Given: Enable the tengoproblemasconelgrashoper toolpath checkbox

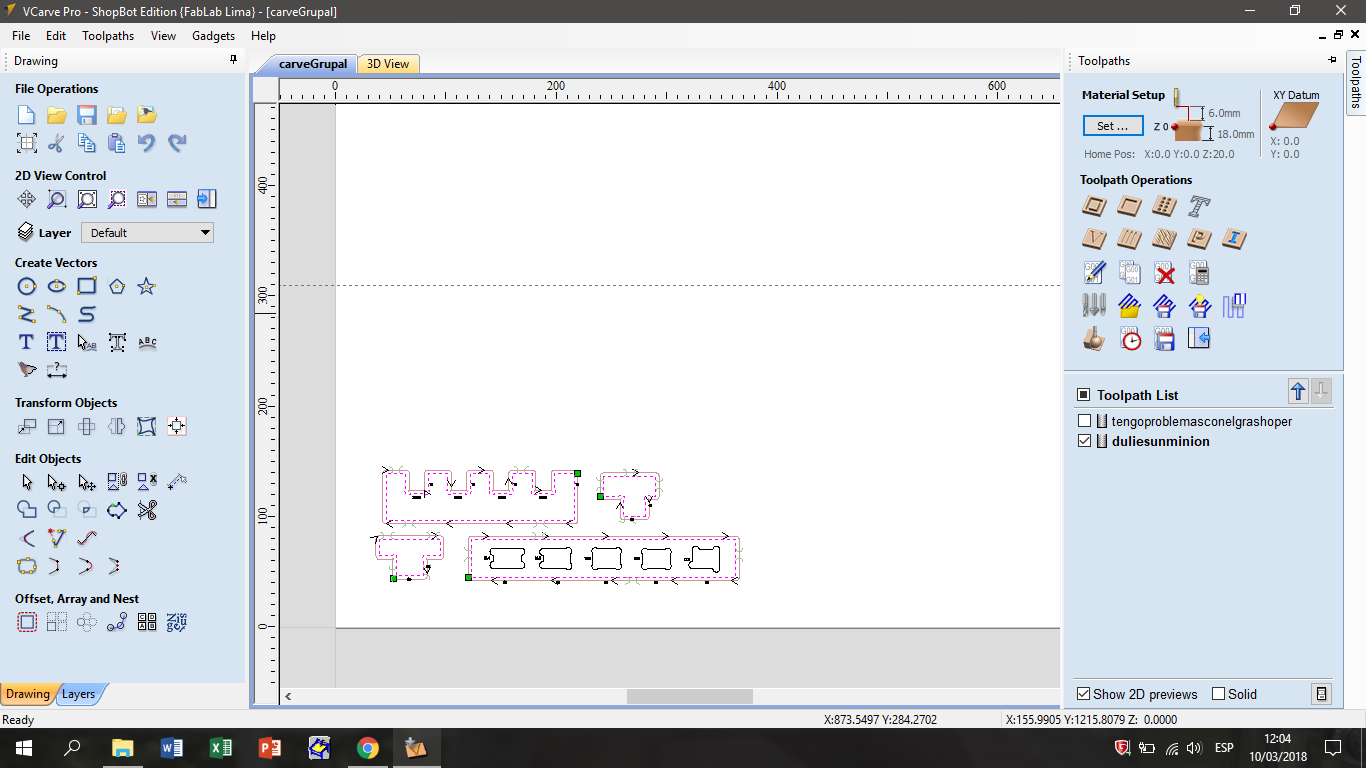Looking at the screenshot, I should (1085, 422).
